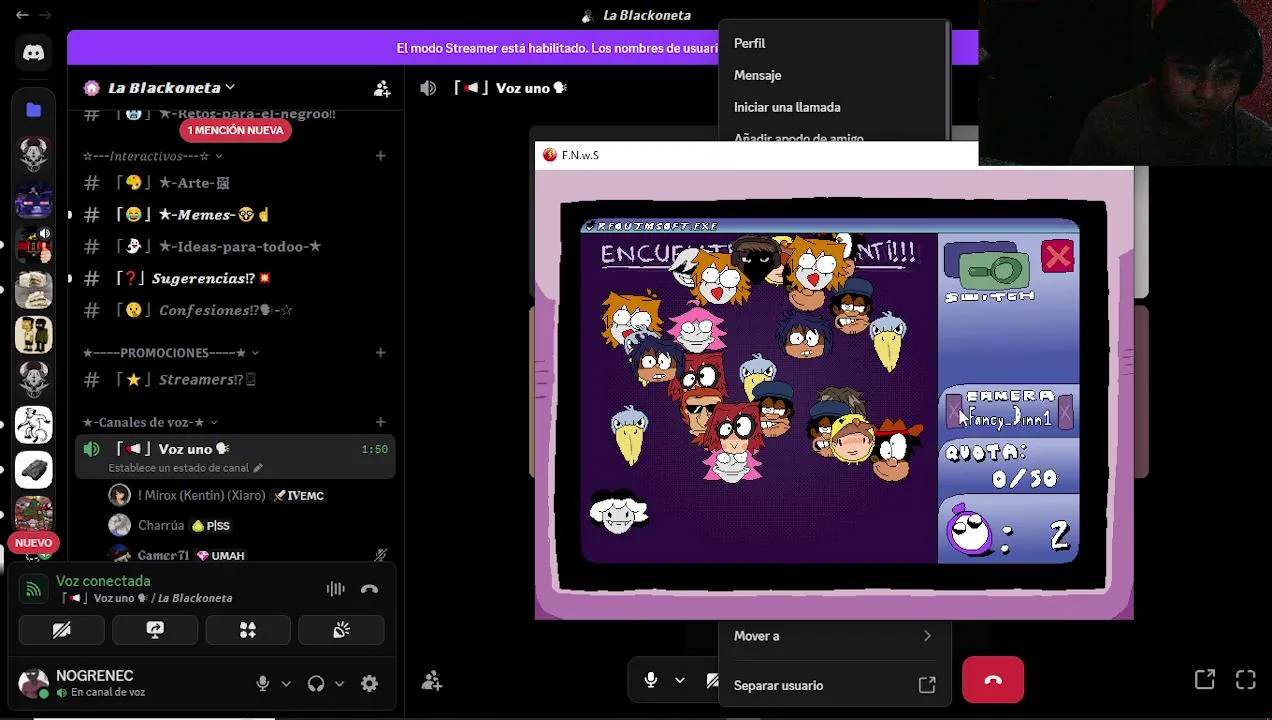The width and height of the screenshot is (1272, 720).
Task: Click speaker icon in Voz uno header
Action: [x=428, y=88]
